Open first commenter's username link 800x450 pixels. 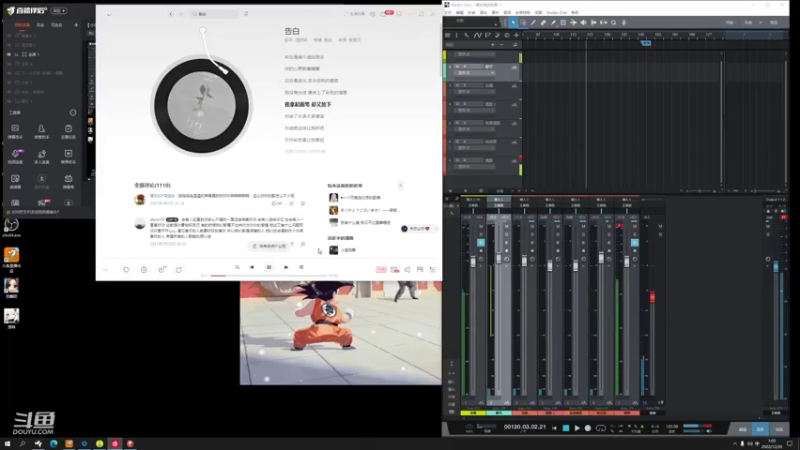162,196
